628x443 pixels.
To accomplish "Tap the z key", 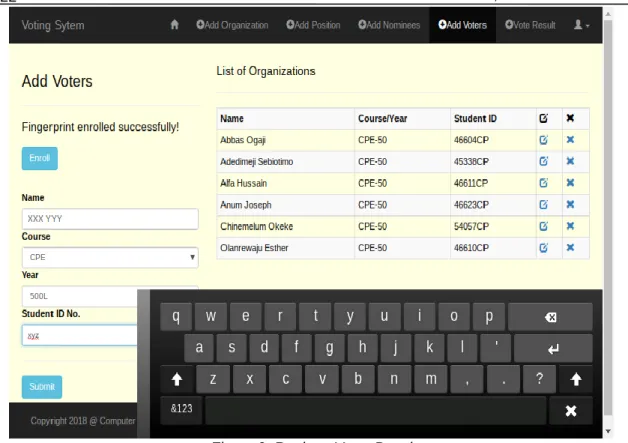I will click(x=213, y=379).
